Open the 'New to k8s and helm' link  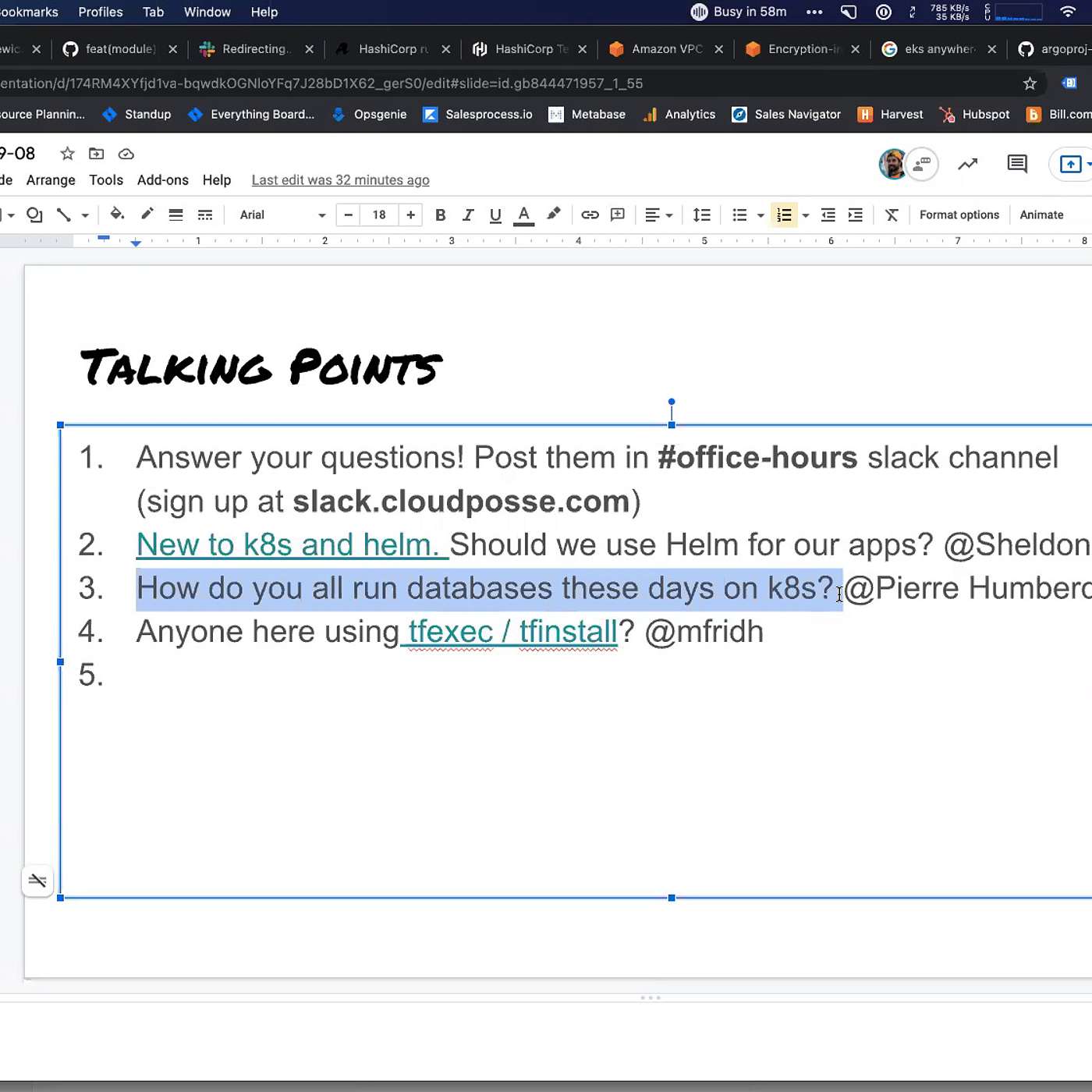(287, 544)
